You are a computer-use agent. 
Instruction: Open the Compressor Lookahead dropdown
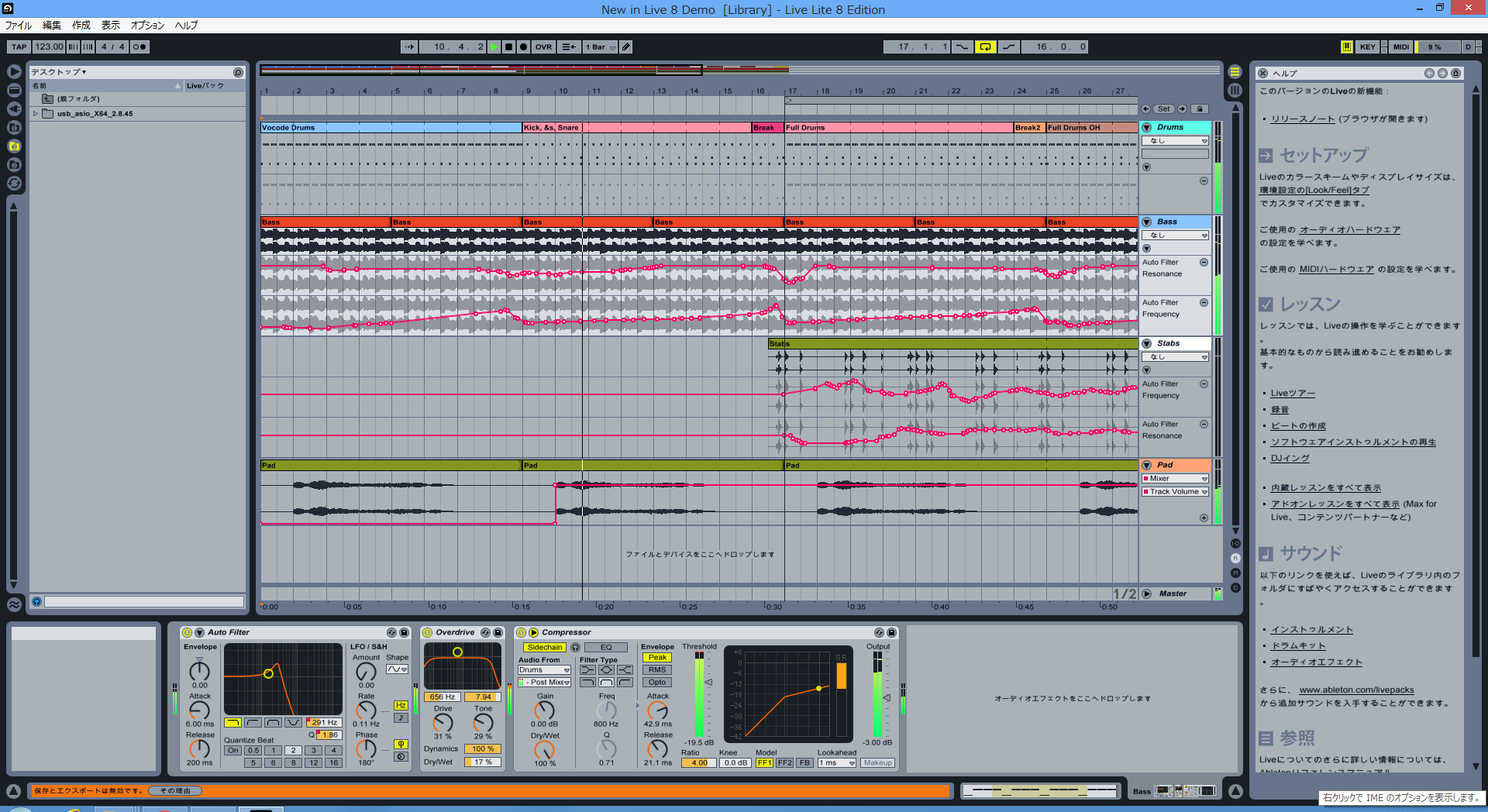837,763
